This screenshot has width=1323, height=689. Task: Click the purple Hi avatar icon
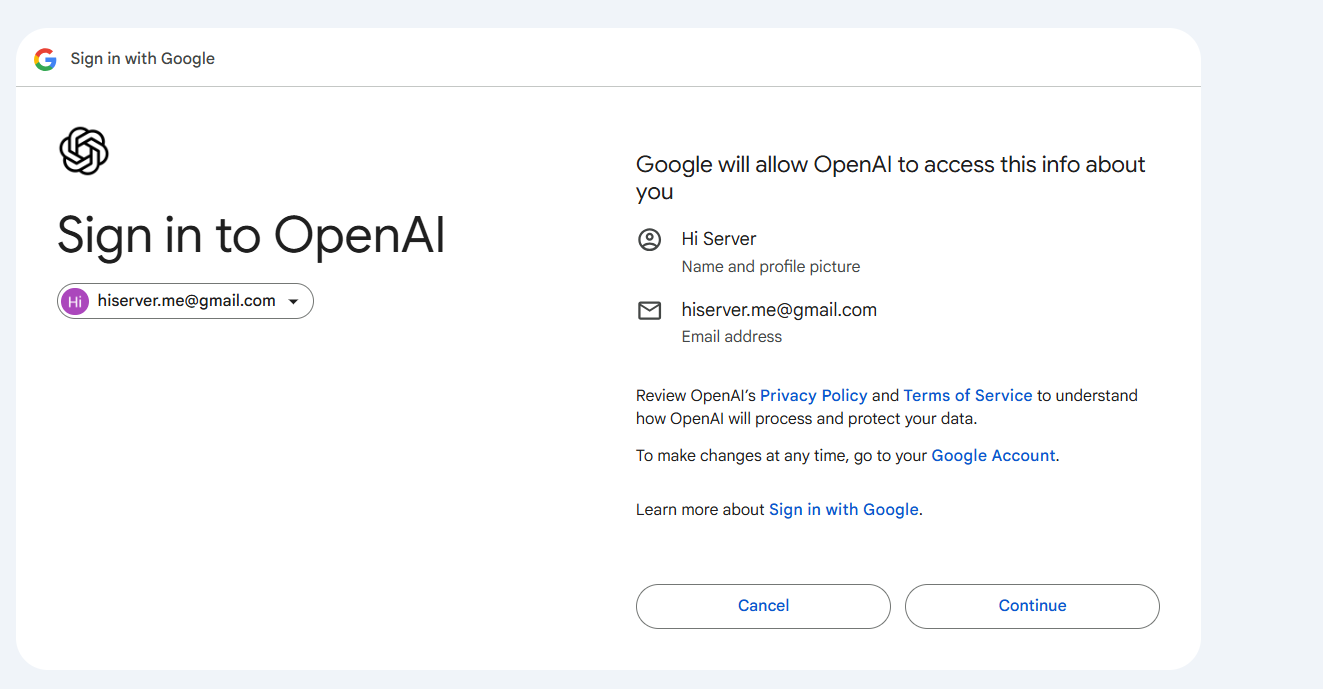[75, 301]
